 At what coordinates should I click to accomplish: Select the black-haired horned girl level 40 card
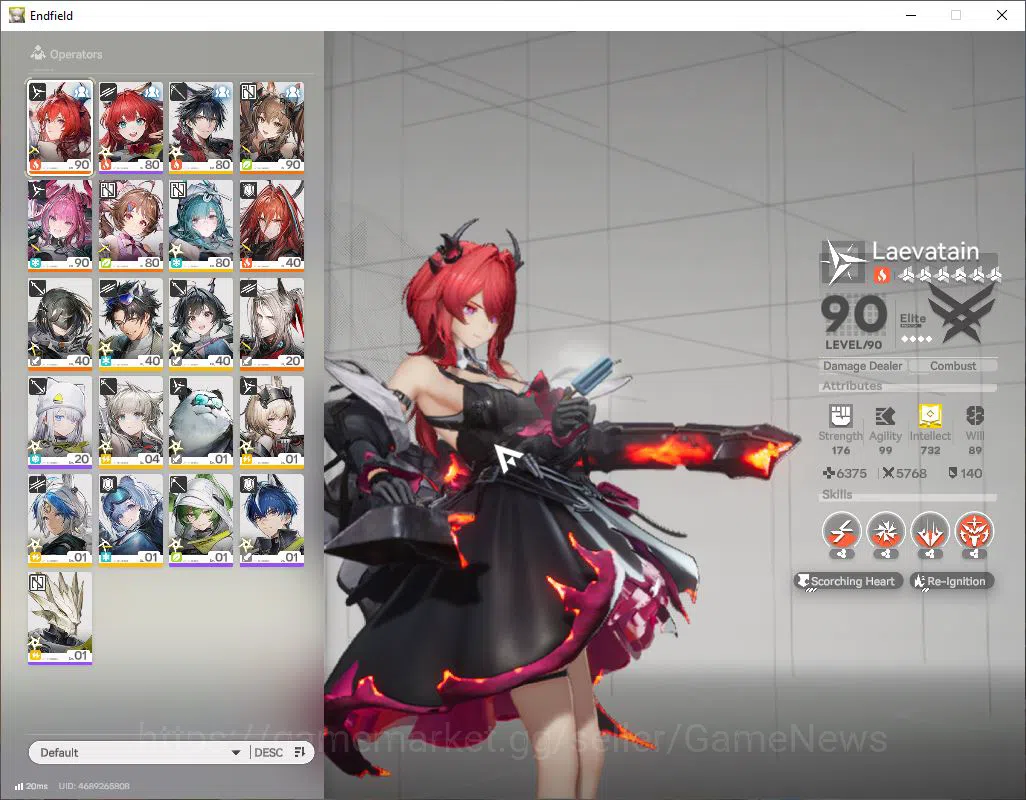(201, 324)
